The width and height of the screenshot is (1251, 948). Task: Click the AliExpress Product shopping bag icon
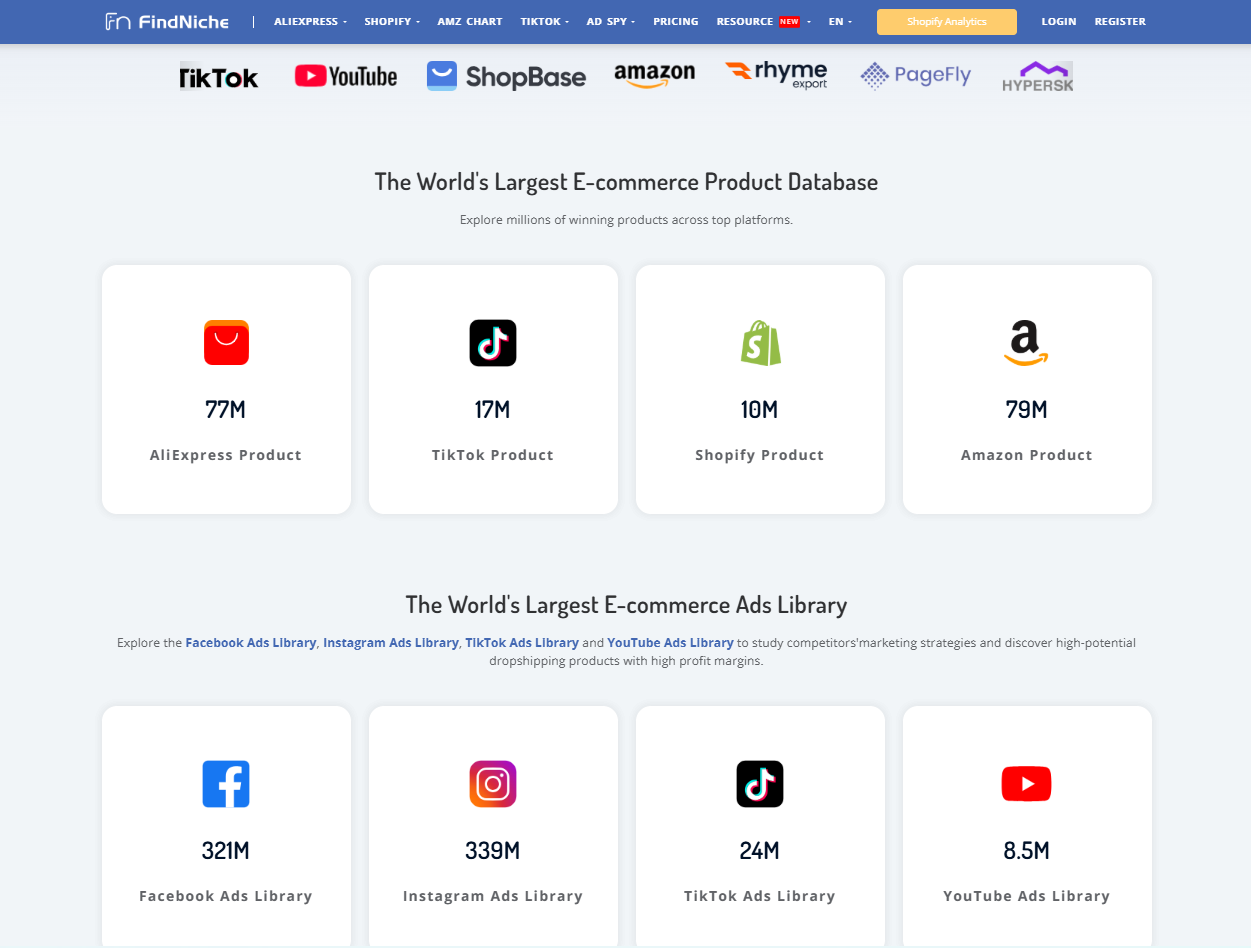[x=226, y=342]
